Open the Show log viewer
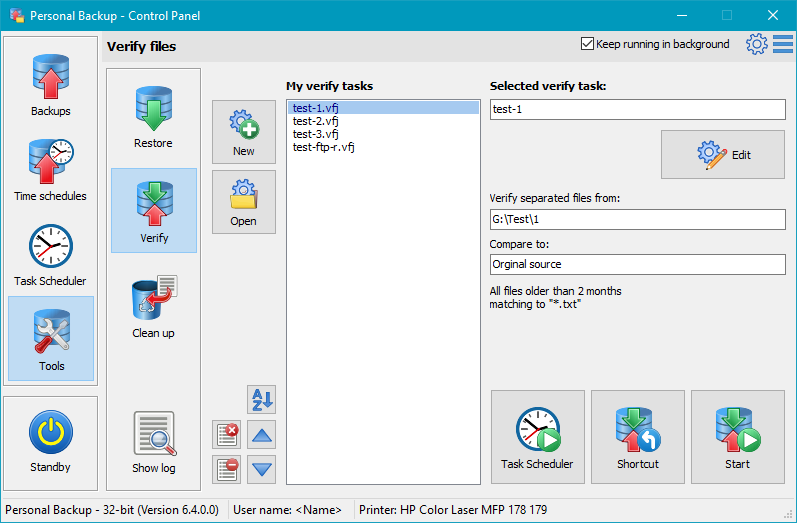Screen dimensions: 797x523 [x=153, y=442]
